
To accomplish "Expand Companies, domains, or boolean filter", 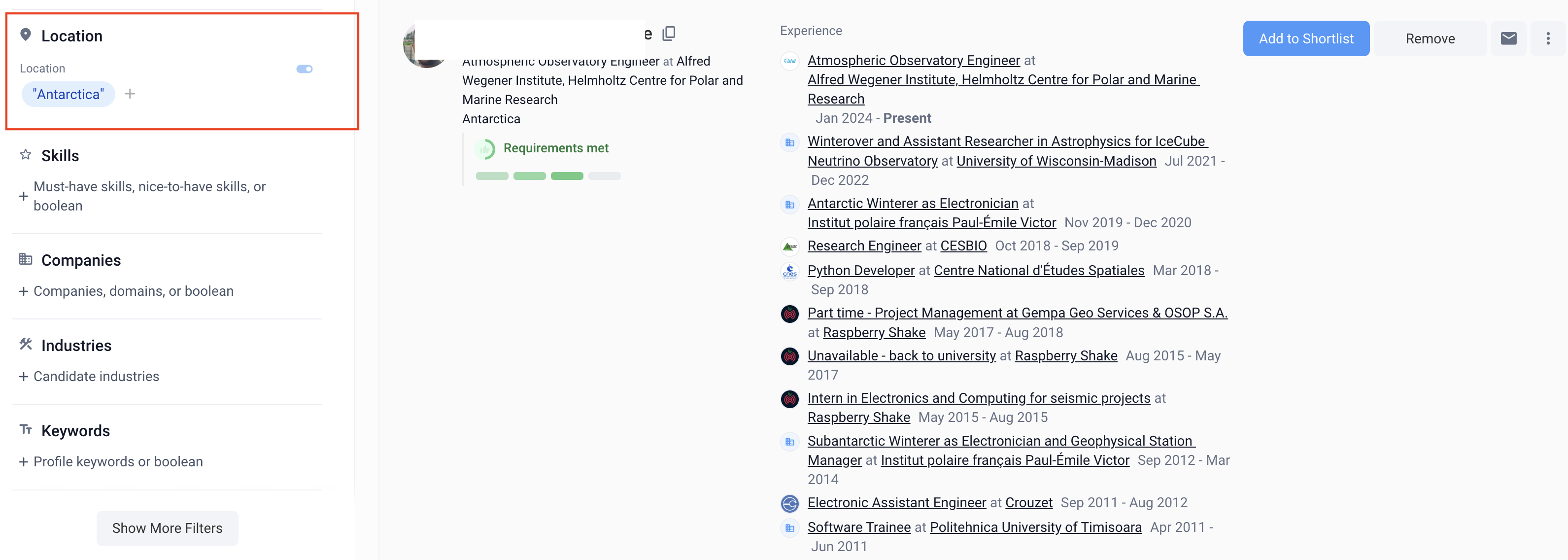I will pos(126,291).
